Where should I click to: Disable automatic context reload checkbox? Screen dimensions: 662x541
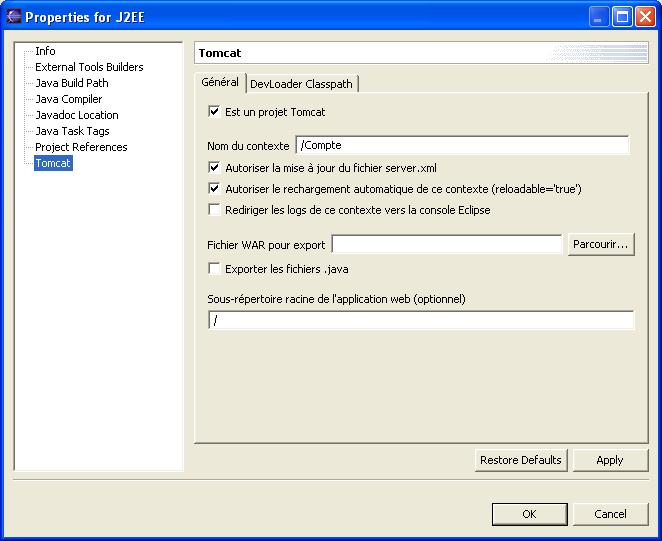point(214,188)
